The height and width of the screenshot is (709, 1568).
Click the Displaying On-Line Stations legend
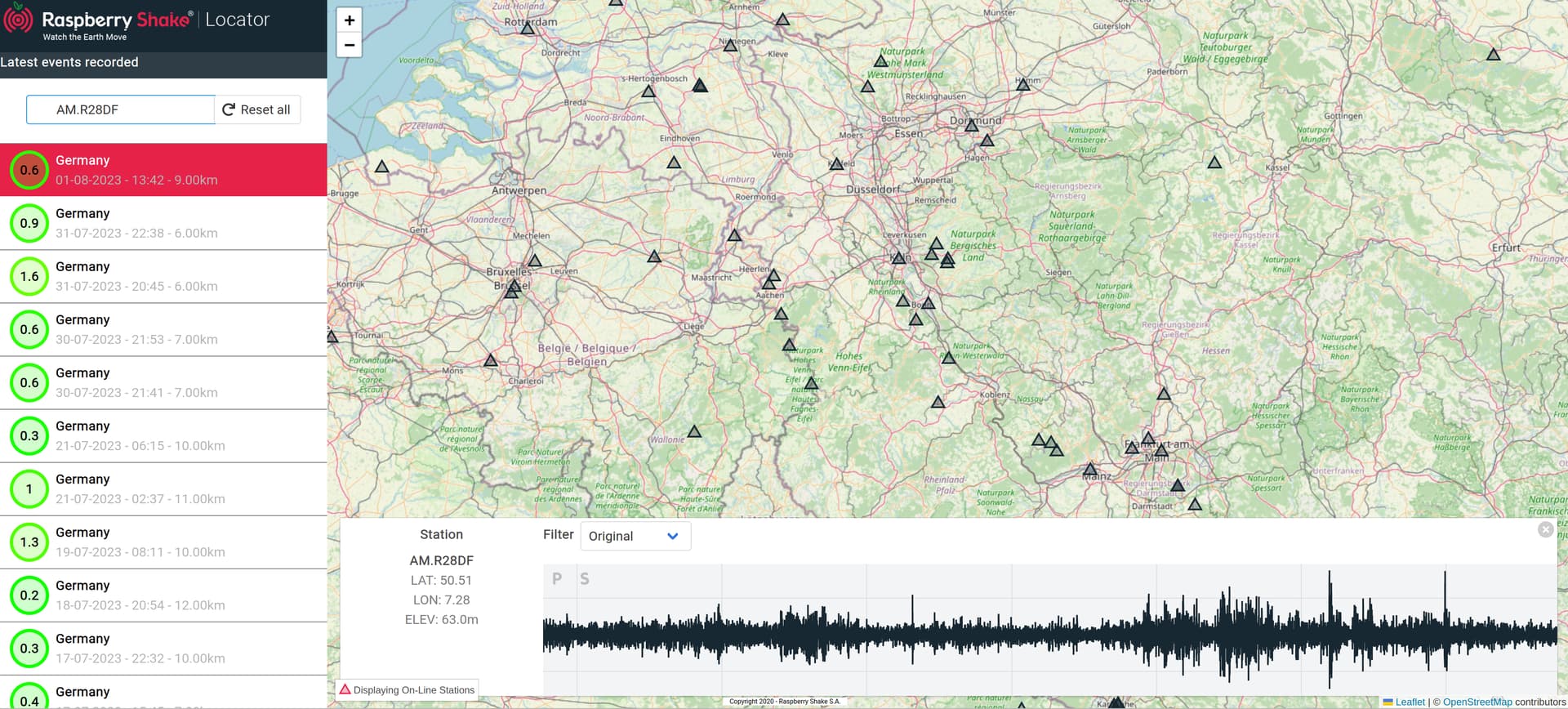tap(407, 689)
